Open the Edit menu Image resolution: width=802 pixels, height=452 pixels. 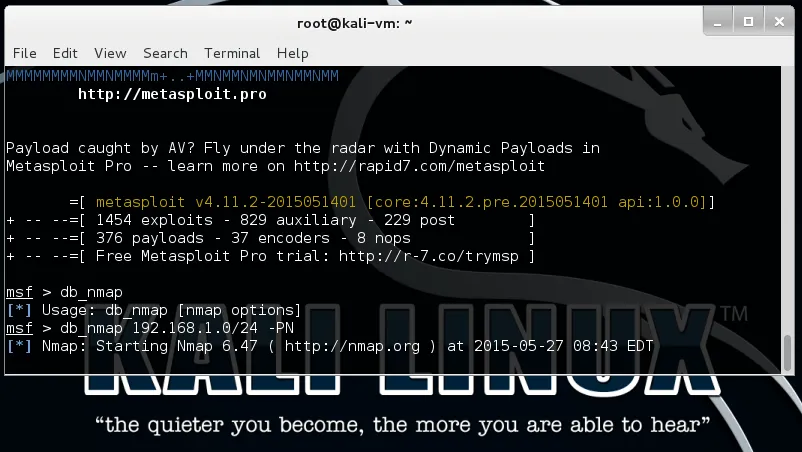click(65, 53)
